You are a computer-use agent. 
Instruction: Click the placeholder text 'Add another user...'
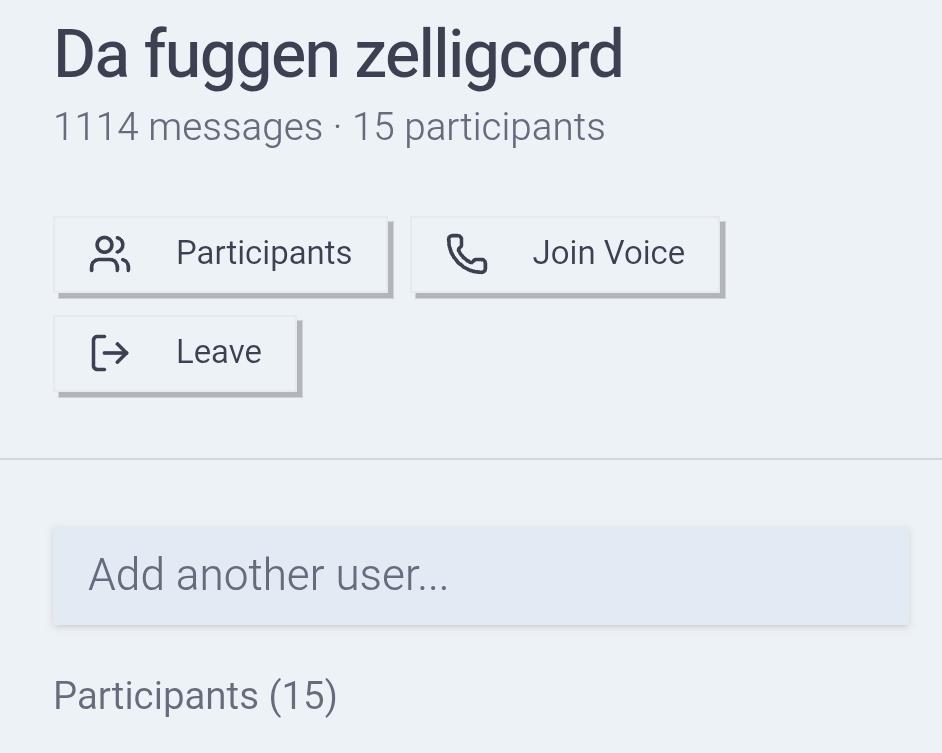coord(268,575)
